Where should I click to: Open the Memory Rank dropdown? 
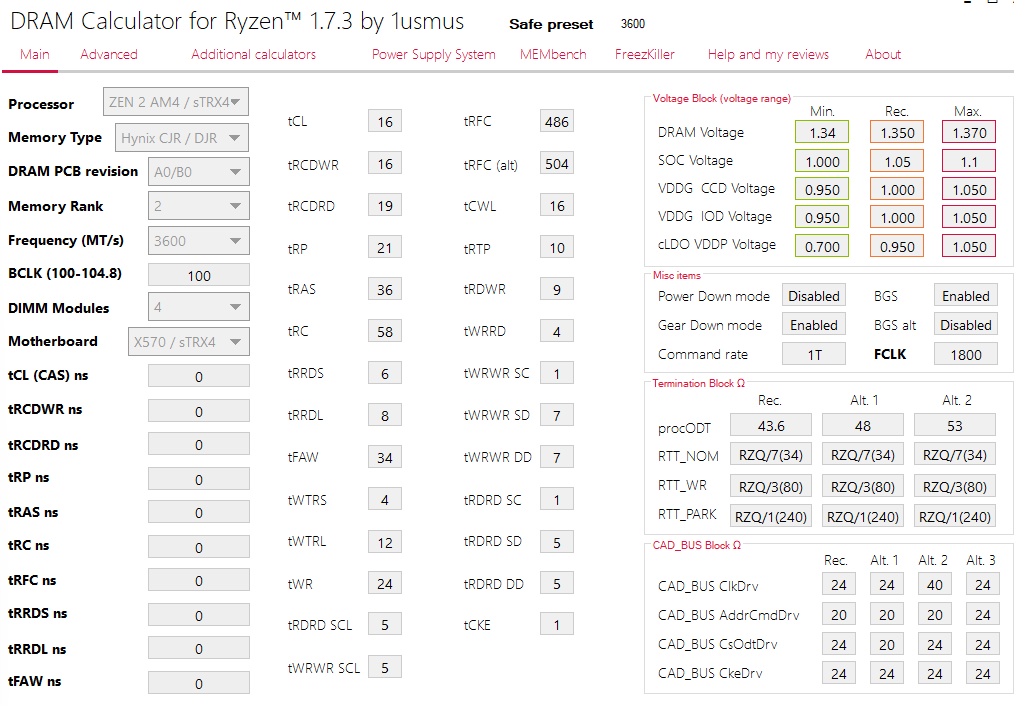pos(199,206)
